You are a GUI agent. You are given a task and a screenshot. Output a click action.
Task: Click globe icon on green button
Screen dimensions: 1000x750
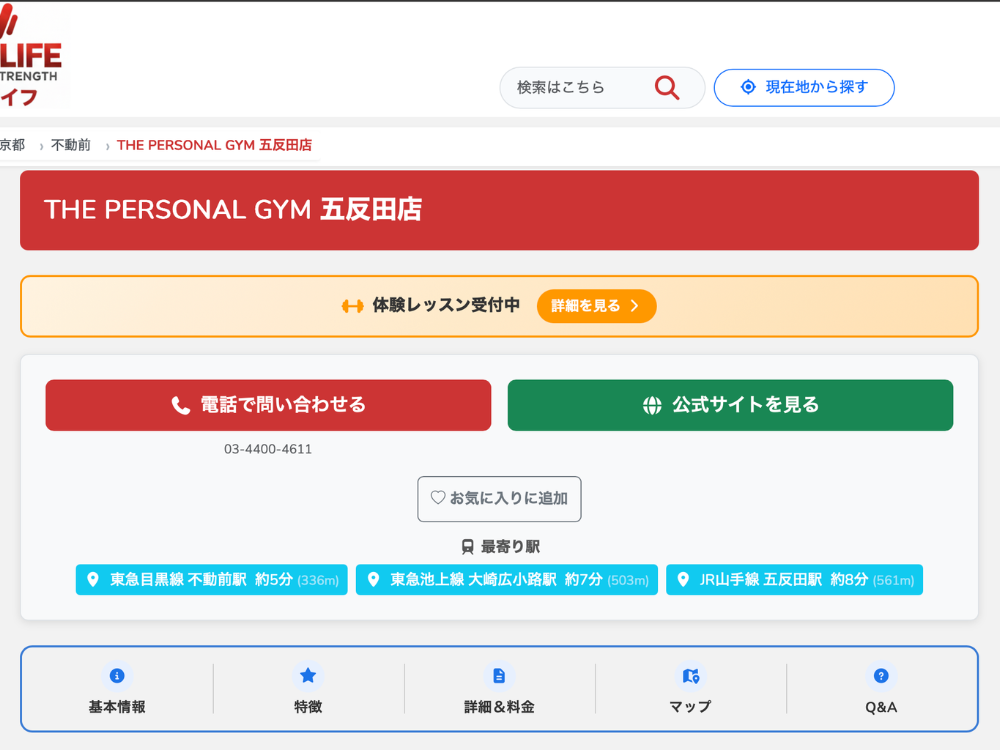tap(652, 405)
